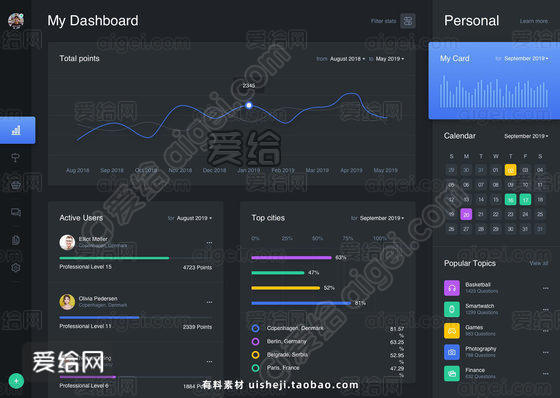The width and height of the screenshot is (560, 398).
Task: Select the Paris, France legend circle
Action: pyautogui.click(x=255, y=368)
